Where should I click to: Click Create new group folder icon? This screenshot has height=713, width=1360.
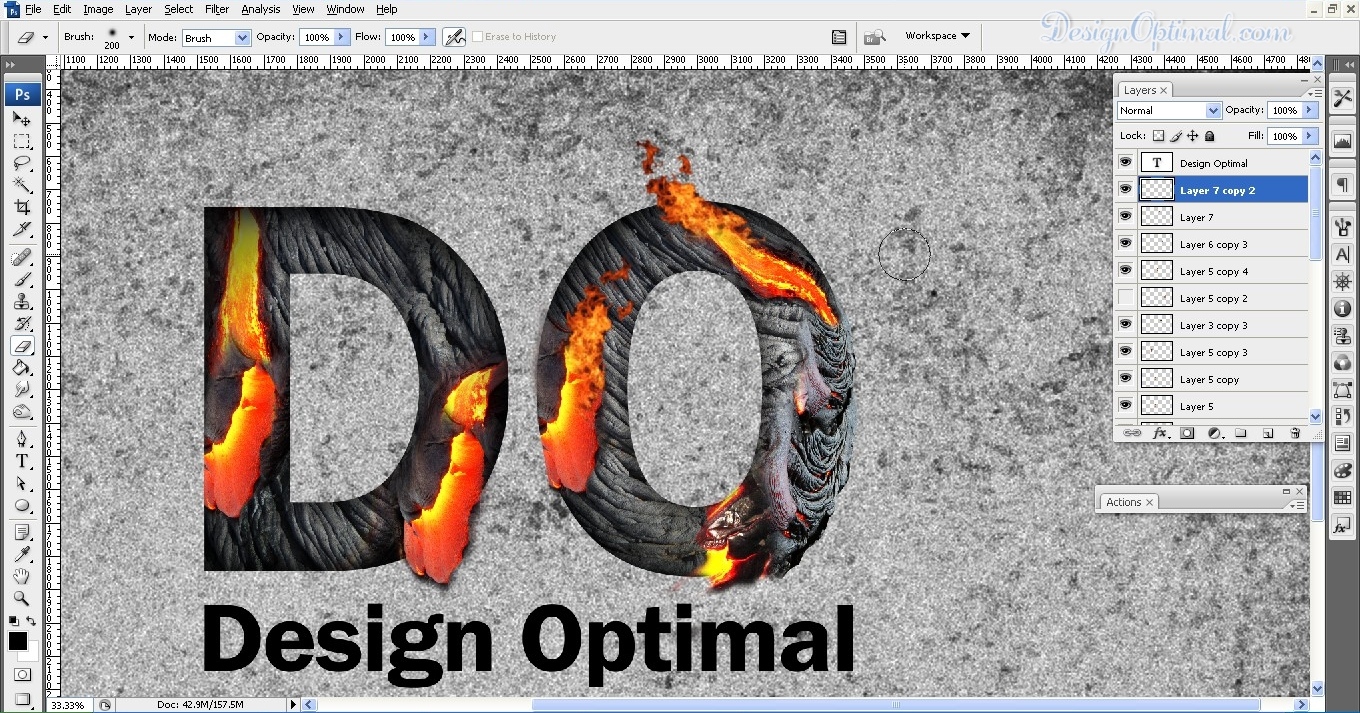[x=1241, y=433]
